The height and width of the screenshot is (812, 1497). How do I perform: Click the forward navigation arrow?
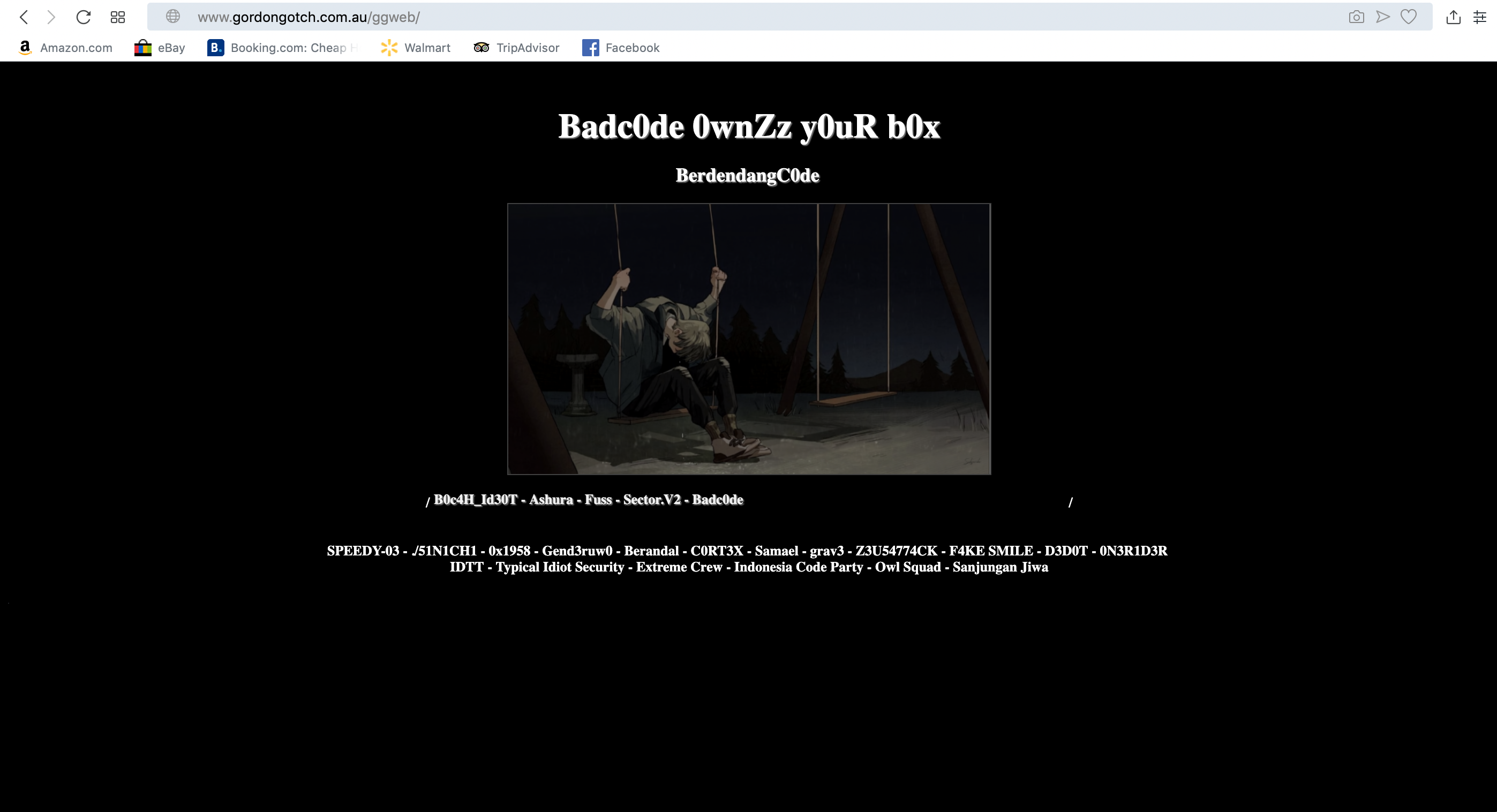click(x=51, y=17)
